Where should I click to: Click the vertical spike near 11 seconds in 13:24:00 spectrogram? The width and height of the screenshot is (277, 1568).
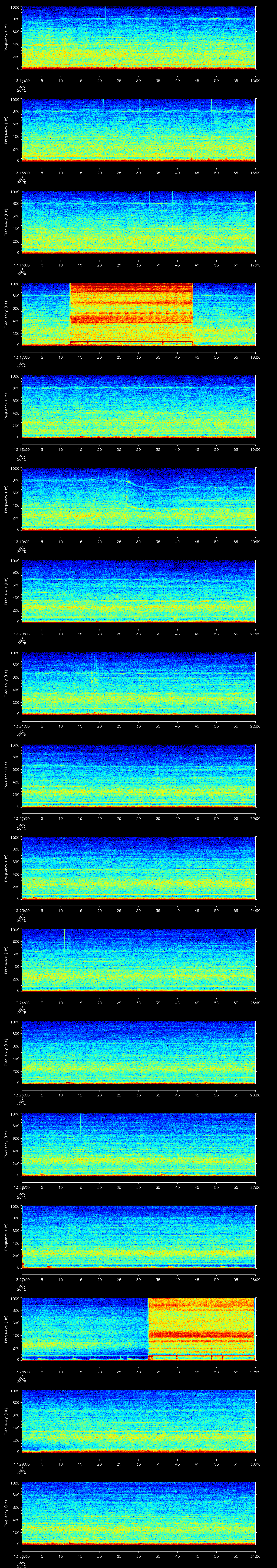coord(65,950)
